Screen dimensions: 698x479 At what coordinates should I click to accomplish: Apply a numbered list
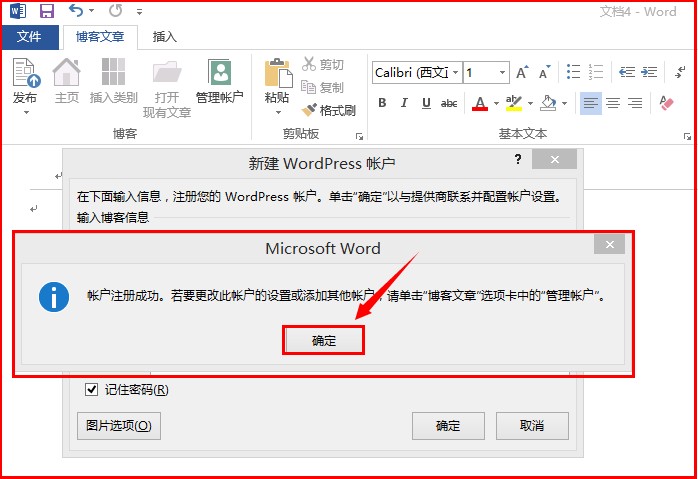point(595,71)
